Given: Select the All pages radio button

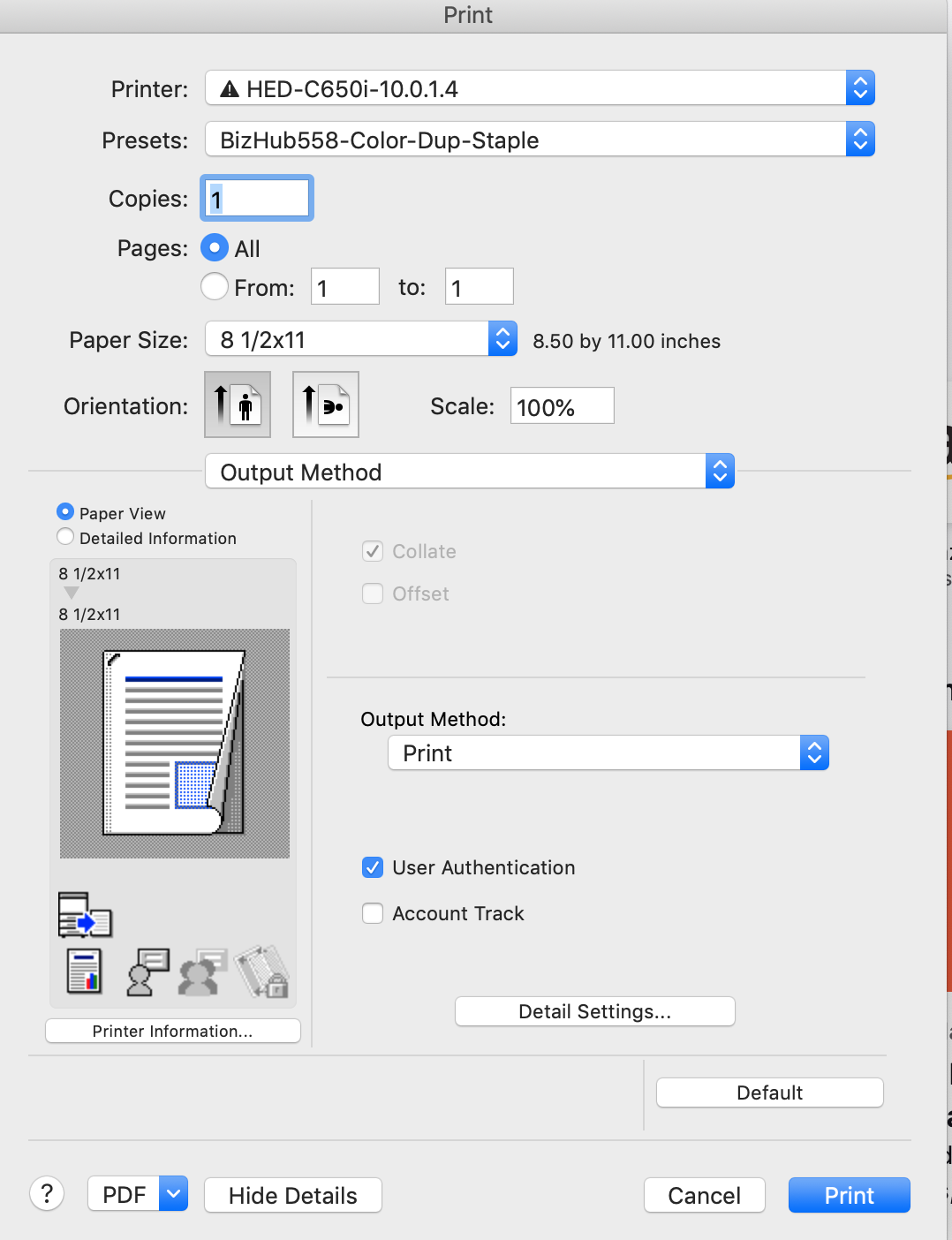Looking at the screenshot, I should click(215, 248).
